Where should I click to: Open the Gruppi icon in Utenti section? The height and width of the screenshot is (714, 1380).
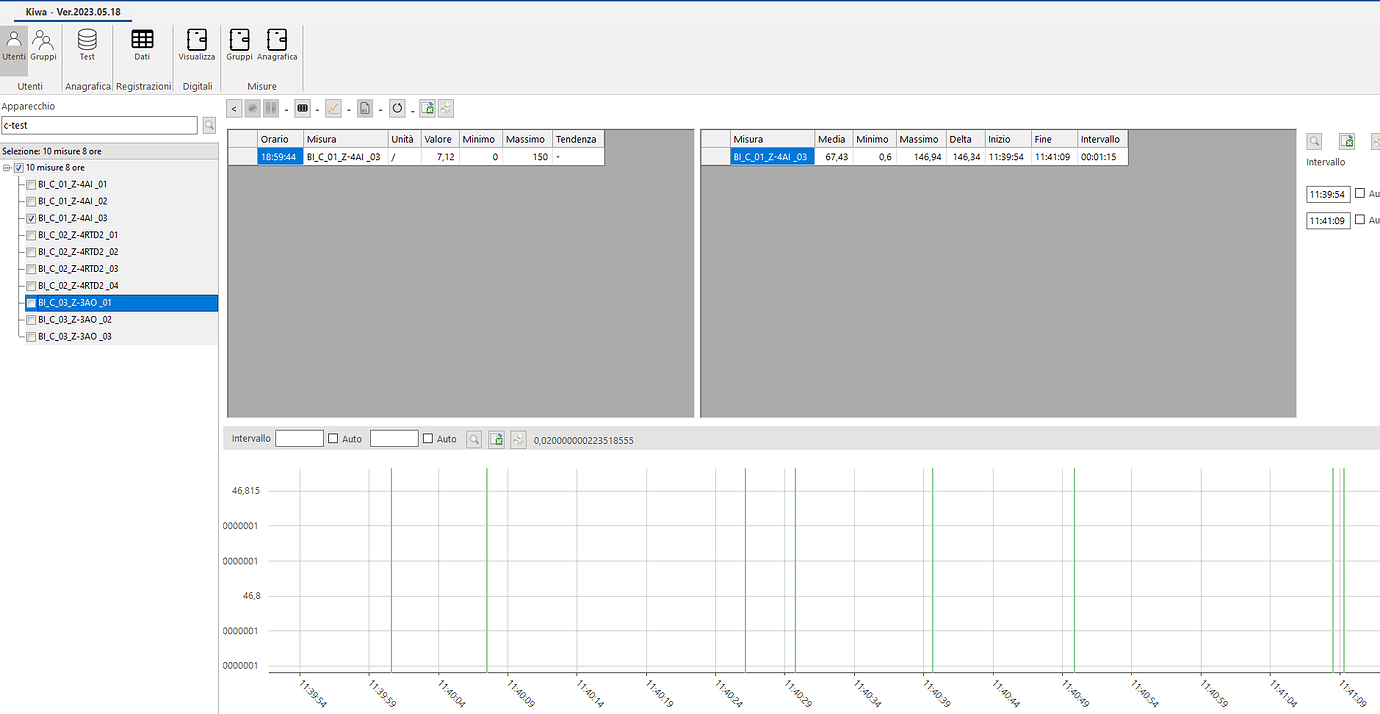[43, 47]
